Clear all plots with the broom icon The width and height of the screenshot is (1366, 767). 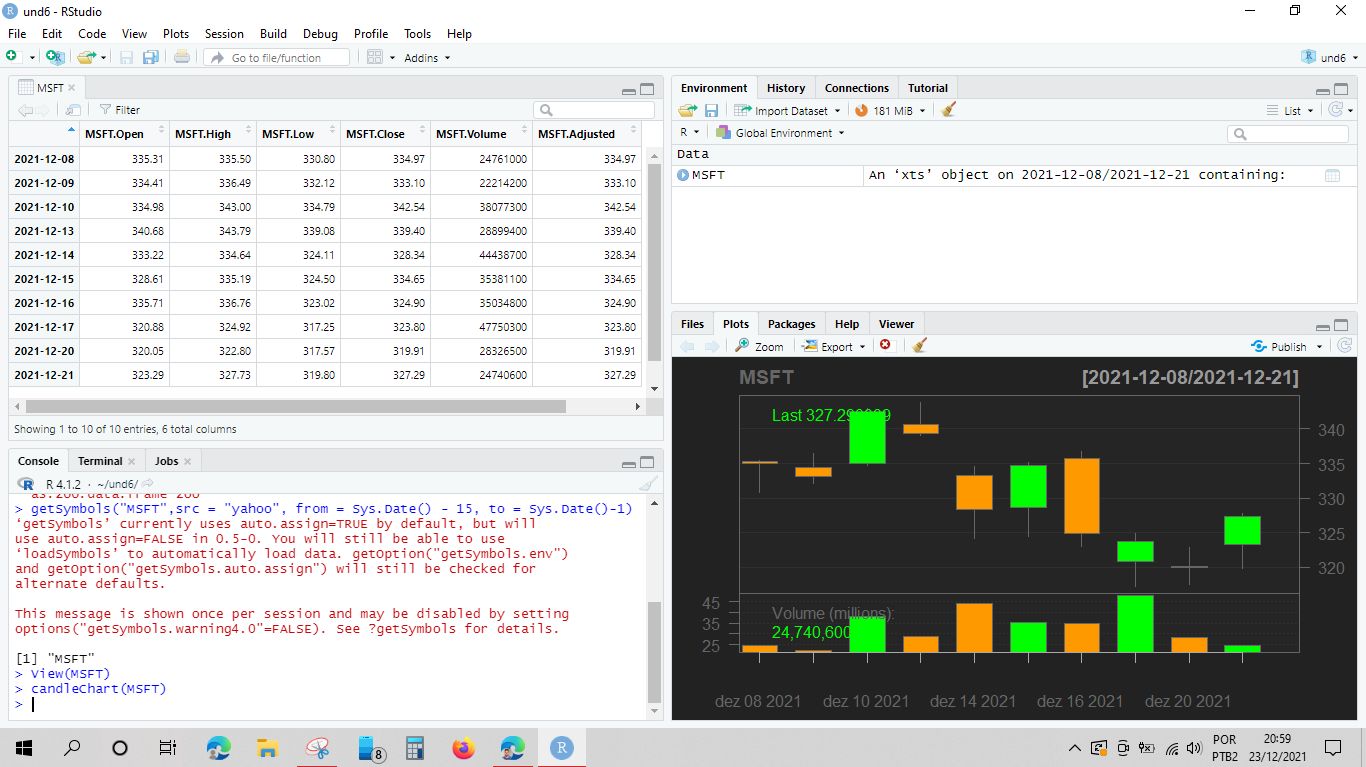[920, 346]
